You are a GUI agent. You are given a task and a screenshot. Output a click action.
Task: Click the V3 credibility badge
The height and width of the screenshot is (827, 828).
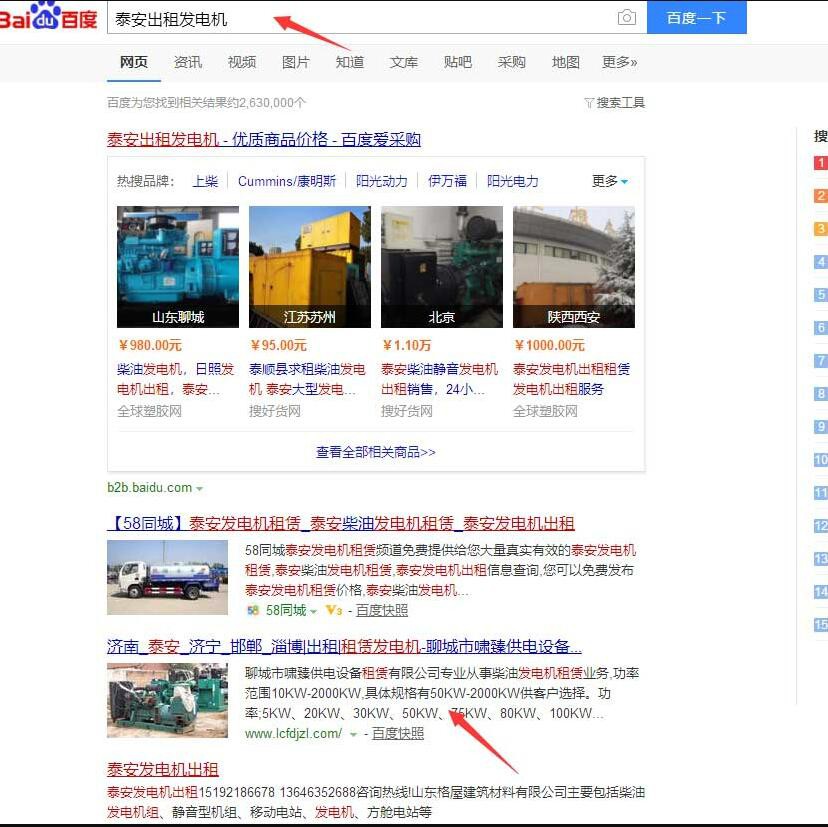pyautogui.click(x=334, y=610)
